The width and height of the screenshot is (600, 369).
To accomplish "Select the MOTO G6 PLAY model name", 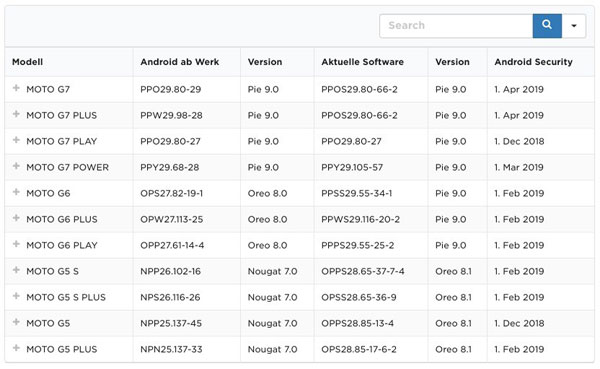I will [62, 245].
